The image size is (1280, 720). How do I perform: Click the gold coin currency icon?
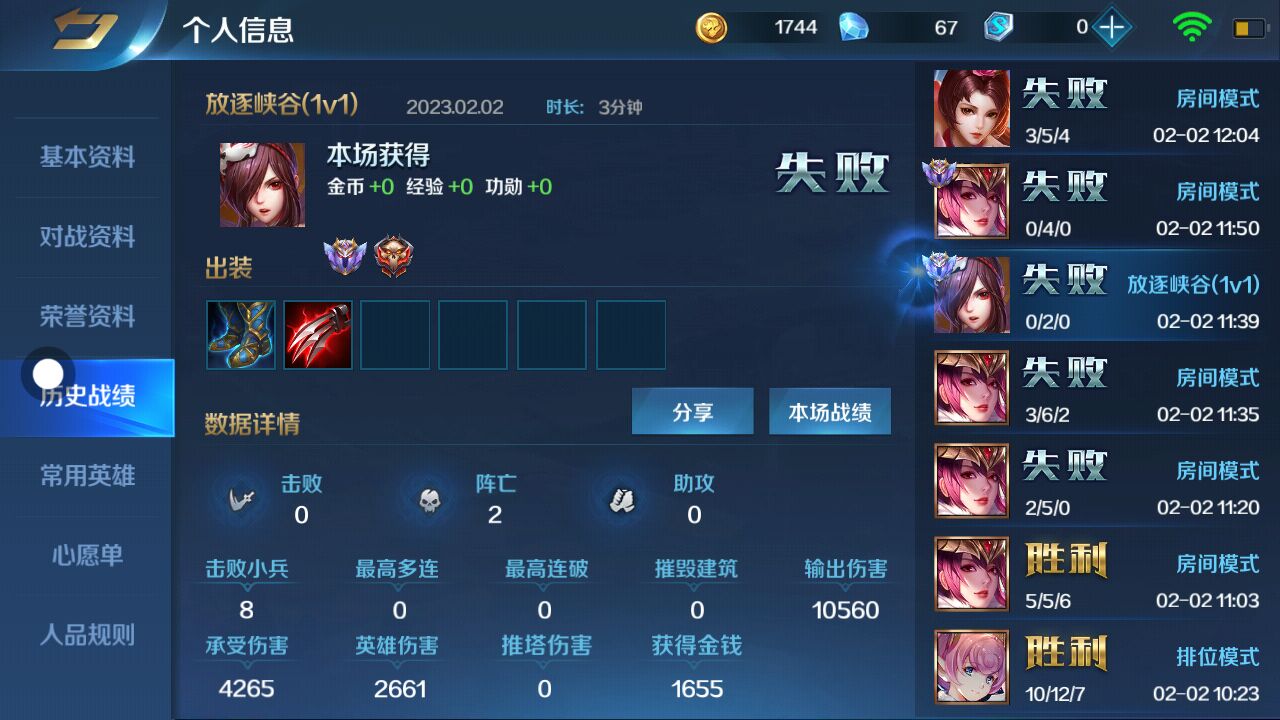click(712, 28)
